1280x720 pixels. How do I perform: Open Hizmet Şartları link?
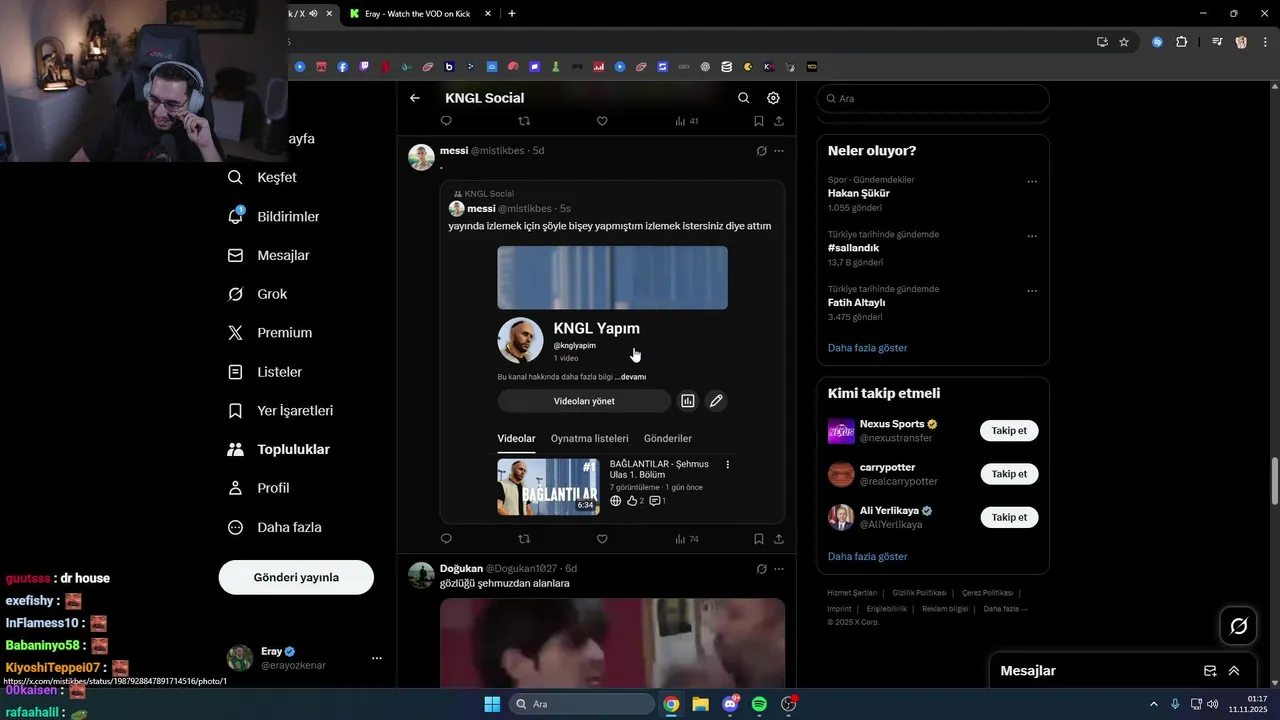click(x=853, y=593)
